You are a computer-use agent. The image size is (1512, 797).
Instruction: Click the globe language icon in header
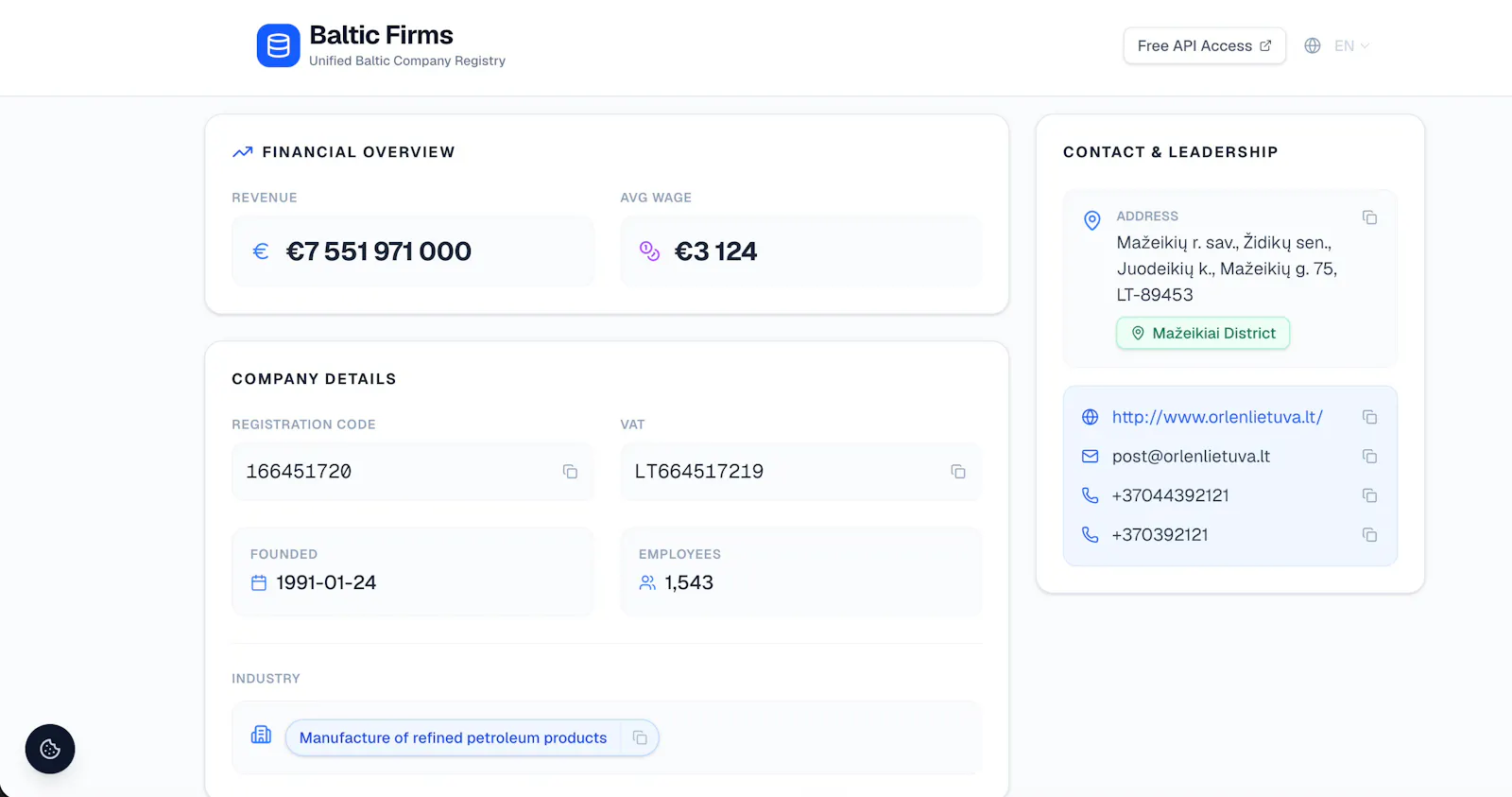[1313, 45]
